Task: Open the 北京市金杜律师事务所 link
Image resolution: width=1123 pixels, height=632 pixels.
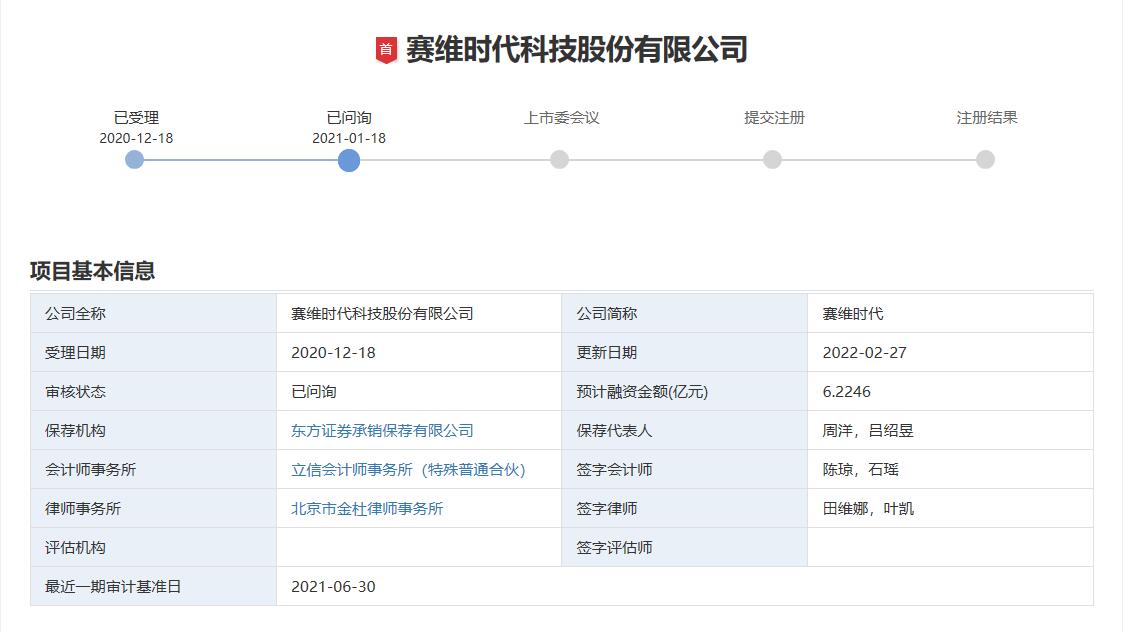Action: pyautogui.click(x=367, y=509)
